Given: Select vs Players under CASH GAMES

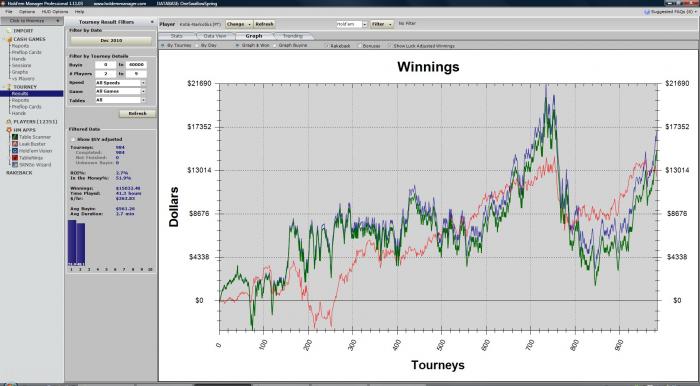Looking at the screenshot, I should coord(23,79).
